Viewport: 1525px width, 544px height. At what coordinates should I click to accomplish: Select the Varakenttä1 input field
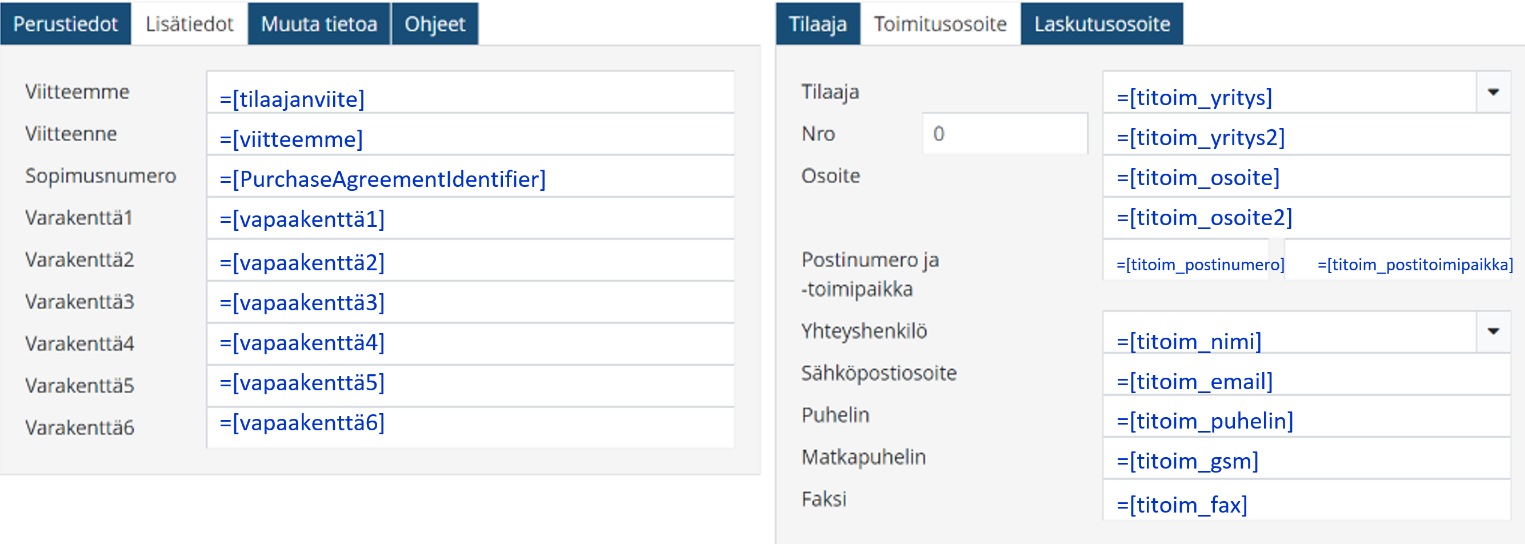click(470, 218)
